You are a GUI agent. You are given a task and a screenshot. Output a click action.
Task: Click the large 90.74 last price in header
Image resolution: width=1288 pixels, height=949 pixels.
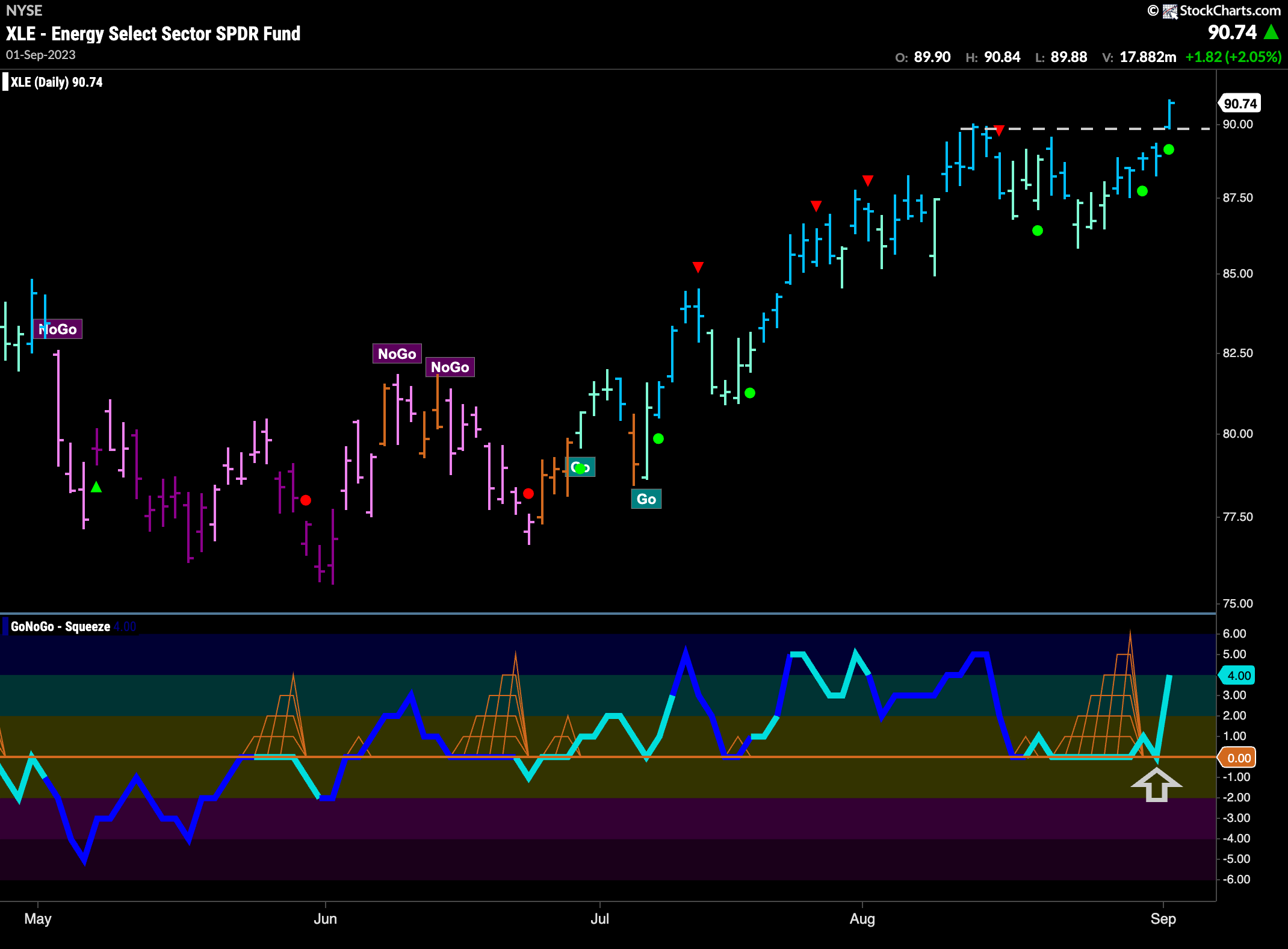(1232, 32)
